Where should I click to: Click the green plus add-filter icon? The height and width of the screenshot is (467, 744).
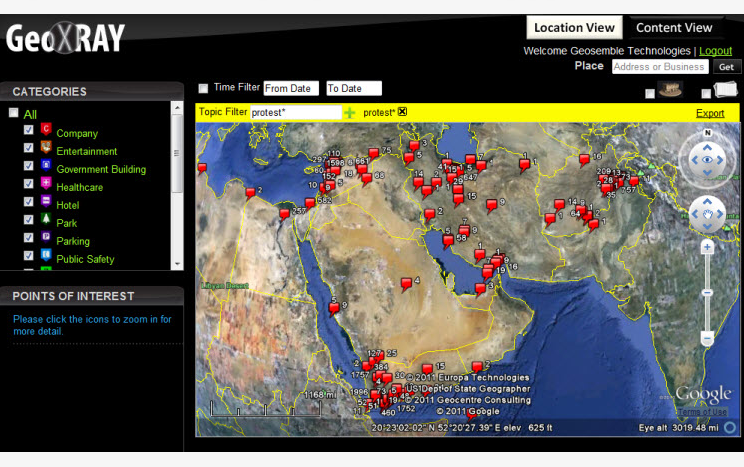(x=350, y=113)
